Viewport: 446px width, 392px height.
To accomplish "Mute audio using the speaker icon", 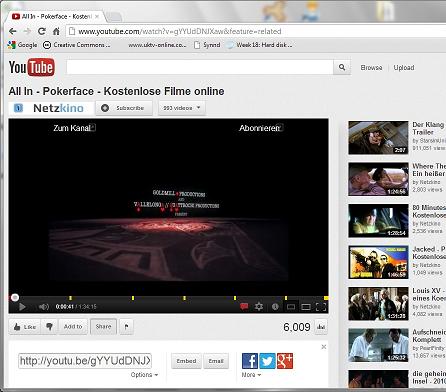I will (x=44, y=307).
